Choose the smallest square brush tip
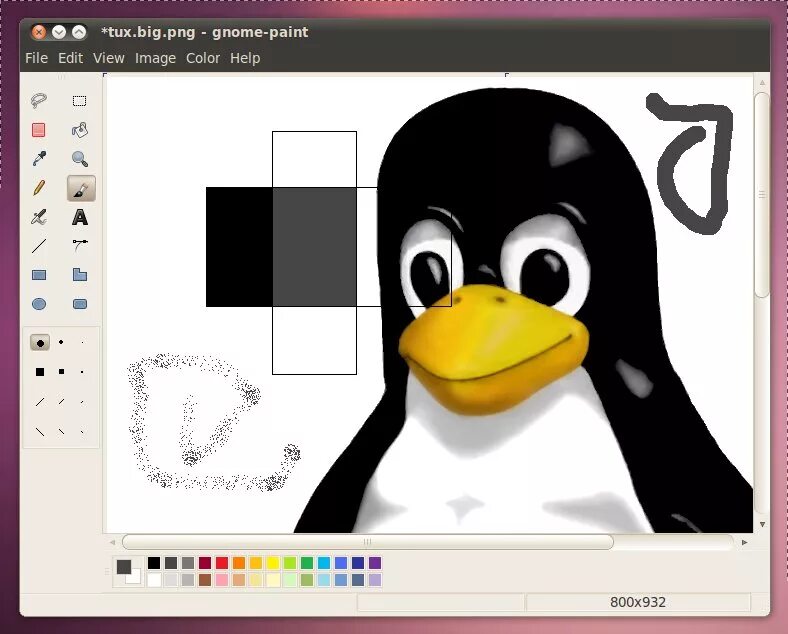The image size is (788, 634). point(82,372)
